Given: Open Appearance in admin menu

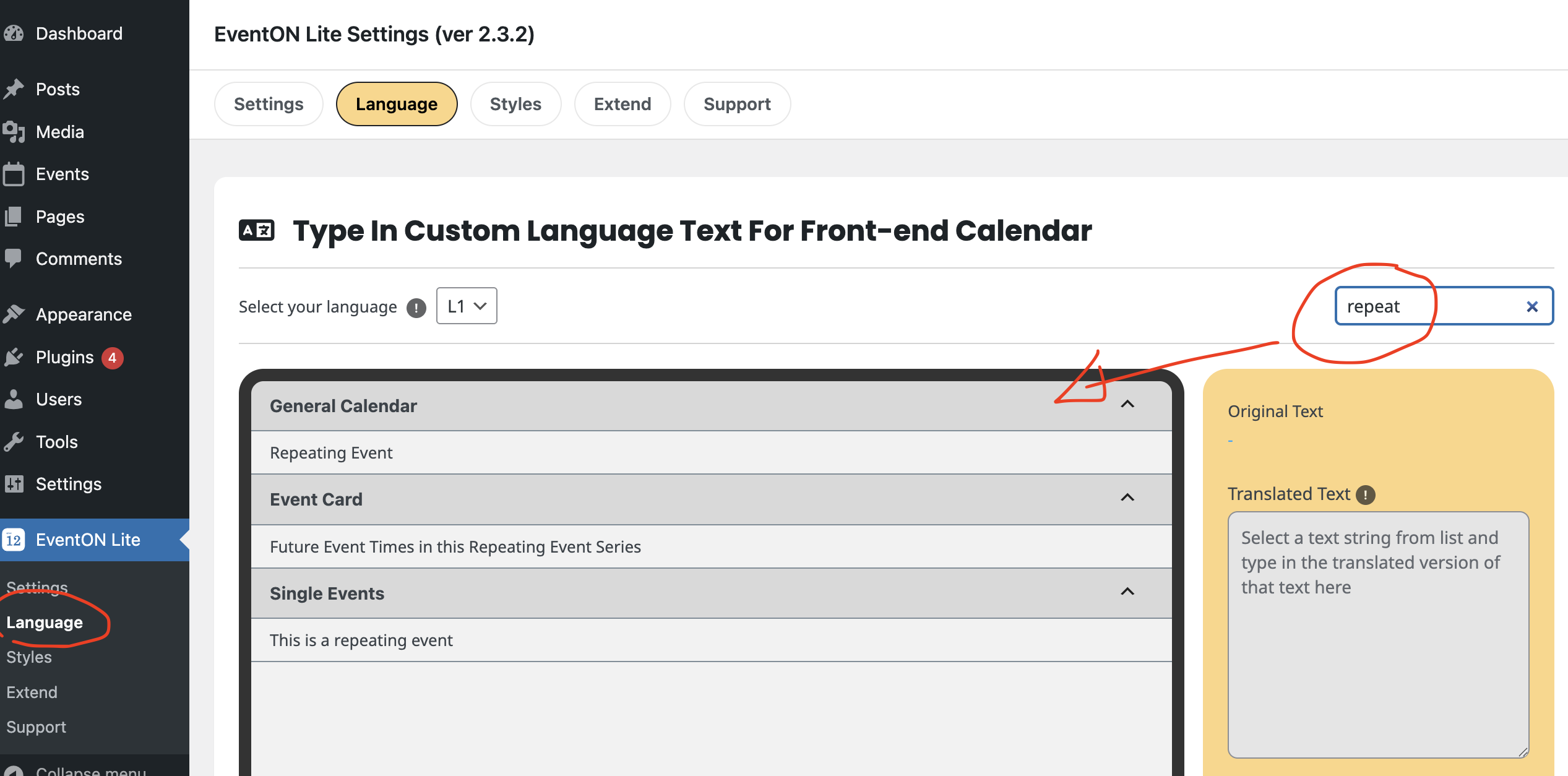Looking at the screenshot, I should point(84,314).
